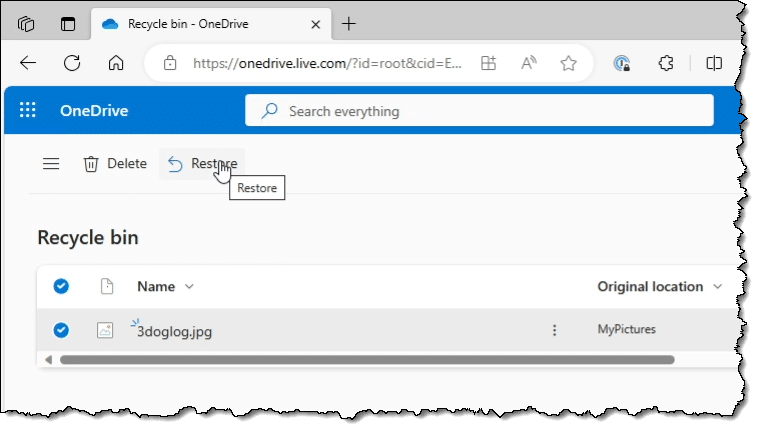Viewport: 762px width, 432px height.
Task: Open the split screen icon
Action: coord(714,63)
